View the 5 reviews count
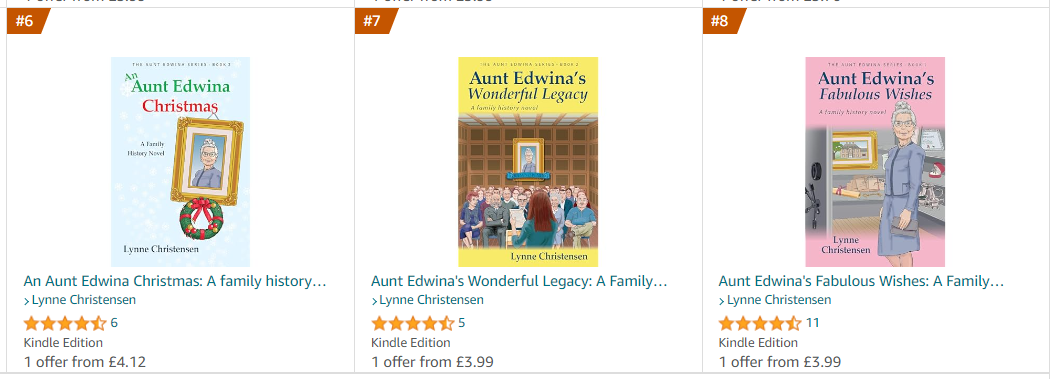Viewport: 1056px width, 379px height. point(461,323)
